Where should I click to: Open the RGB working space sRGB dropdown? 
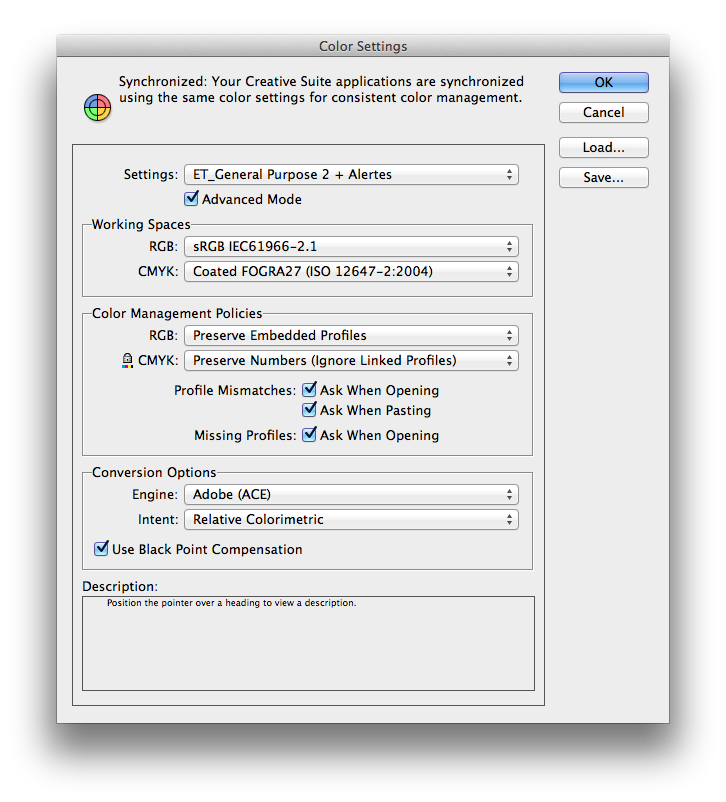[351, 246]
